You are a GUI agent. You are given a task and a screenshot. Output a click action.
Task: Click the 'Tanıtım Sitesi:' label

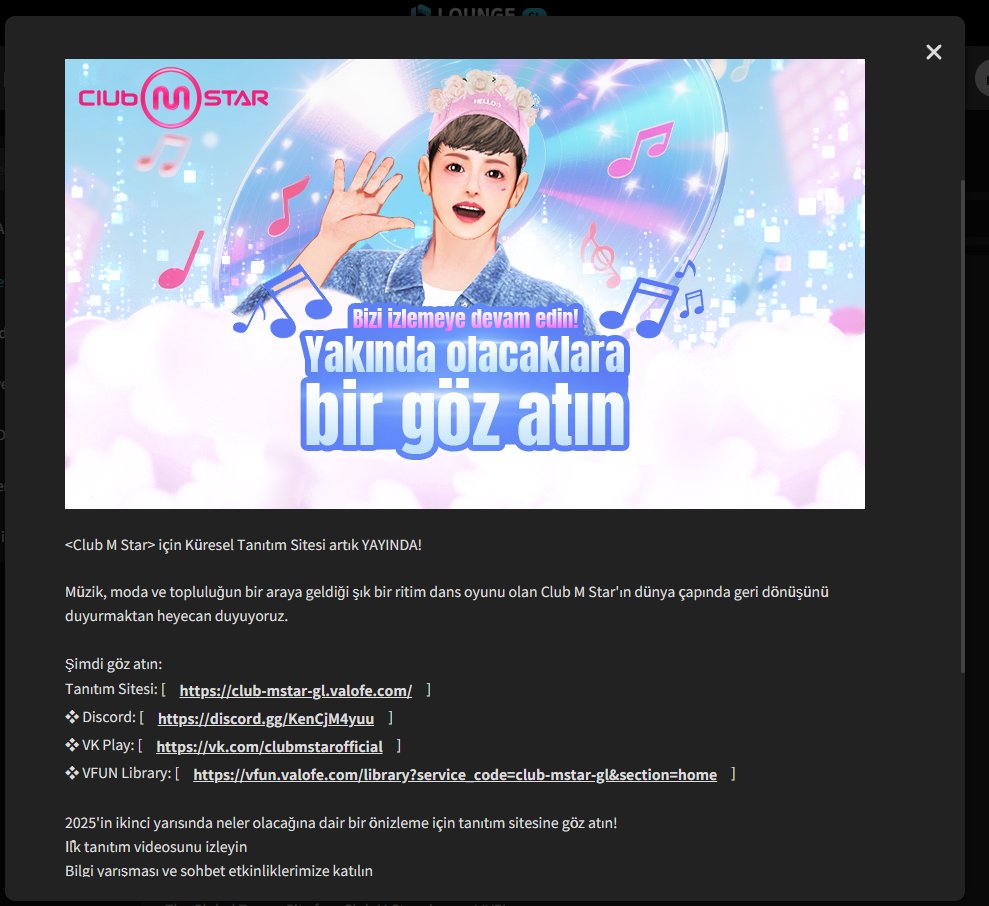coord(111,689)
